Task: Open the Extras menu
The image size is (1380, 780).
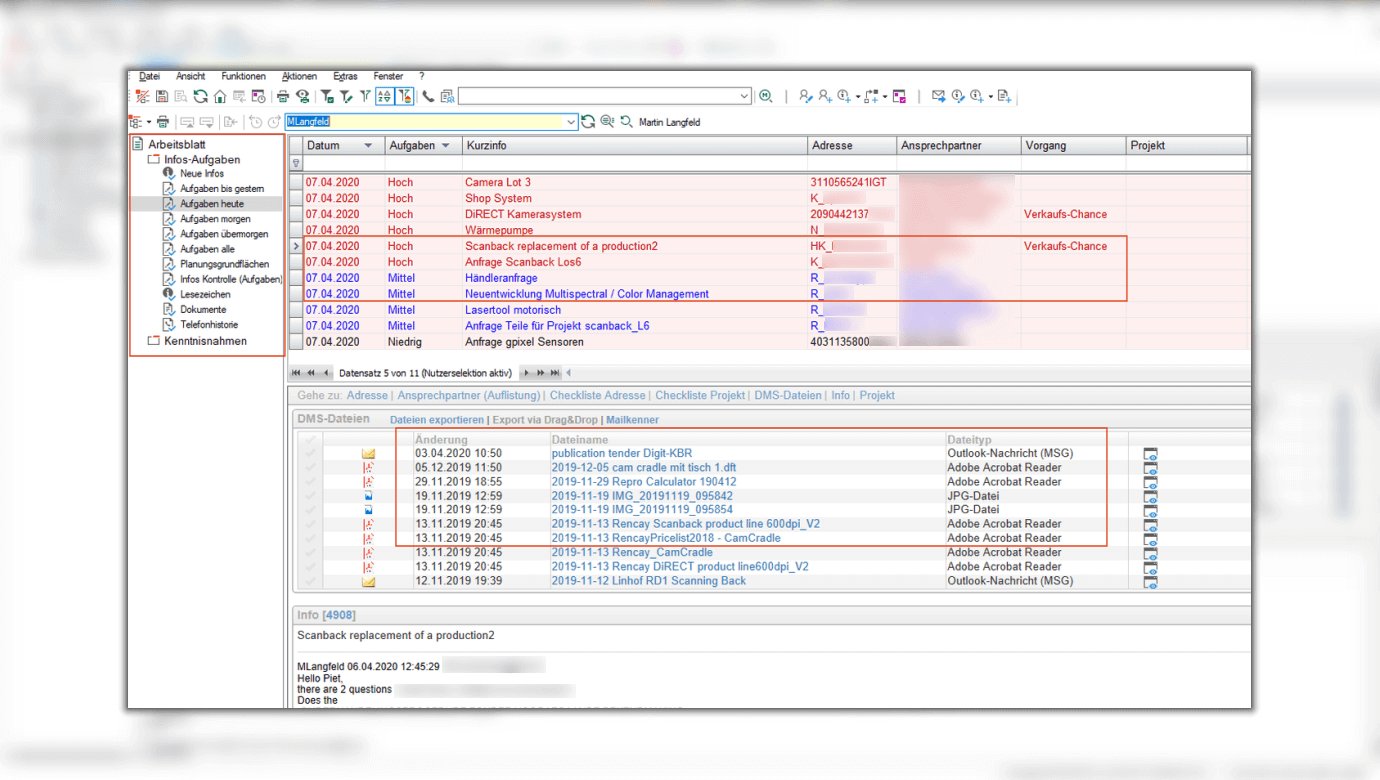Action: pyautogui.click(x=345, y=76)
